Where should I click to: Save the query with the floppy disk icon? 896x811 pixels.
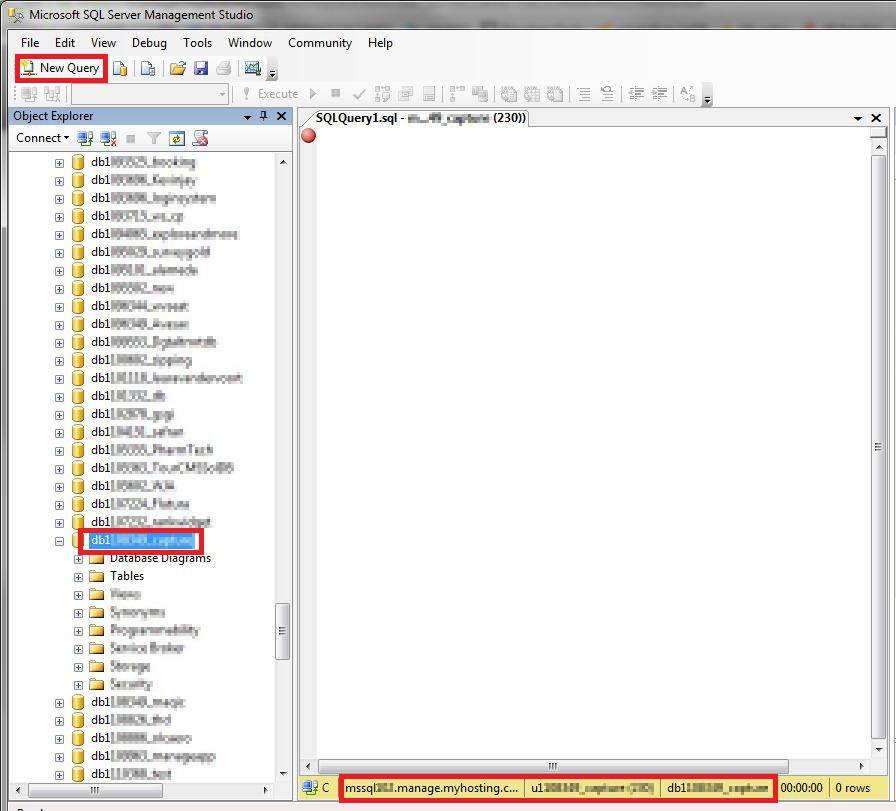(x=201, y=69)
